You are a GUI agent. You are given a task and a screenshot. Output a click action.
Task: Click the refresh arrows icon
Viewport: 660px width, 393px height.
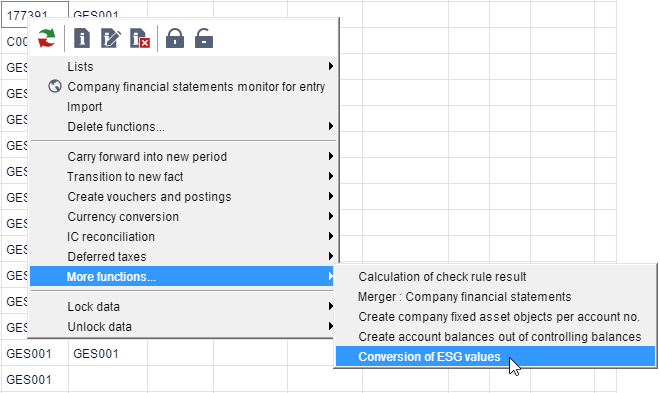coord(47,38)
